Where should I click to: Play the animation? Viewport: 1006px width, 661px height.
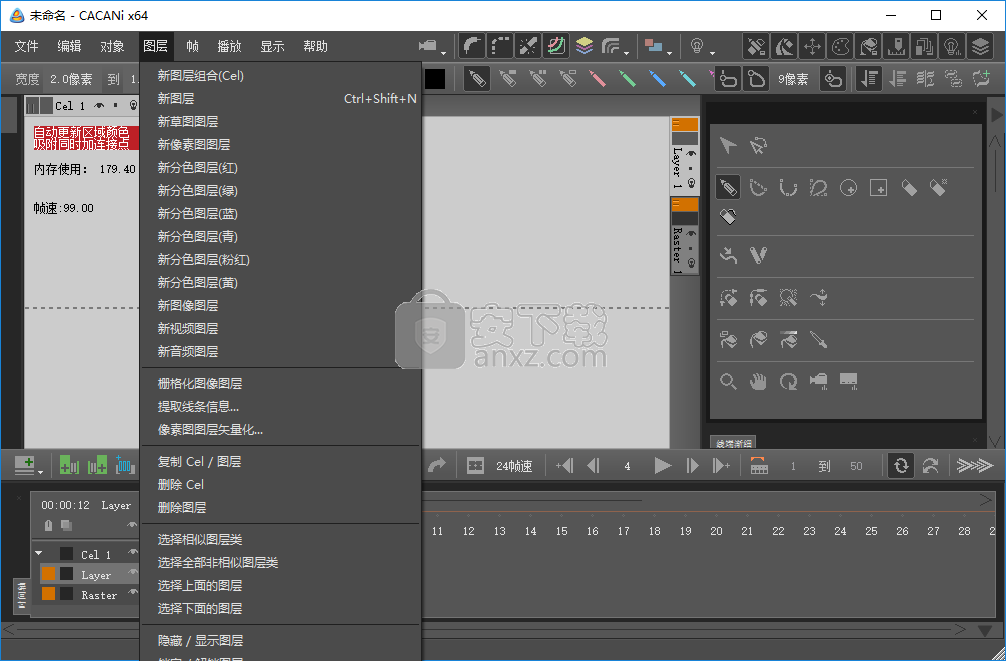click(663, 466)
